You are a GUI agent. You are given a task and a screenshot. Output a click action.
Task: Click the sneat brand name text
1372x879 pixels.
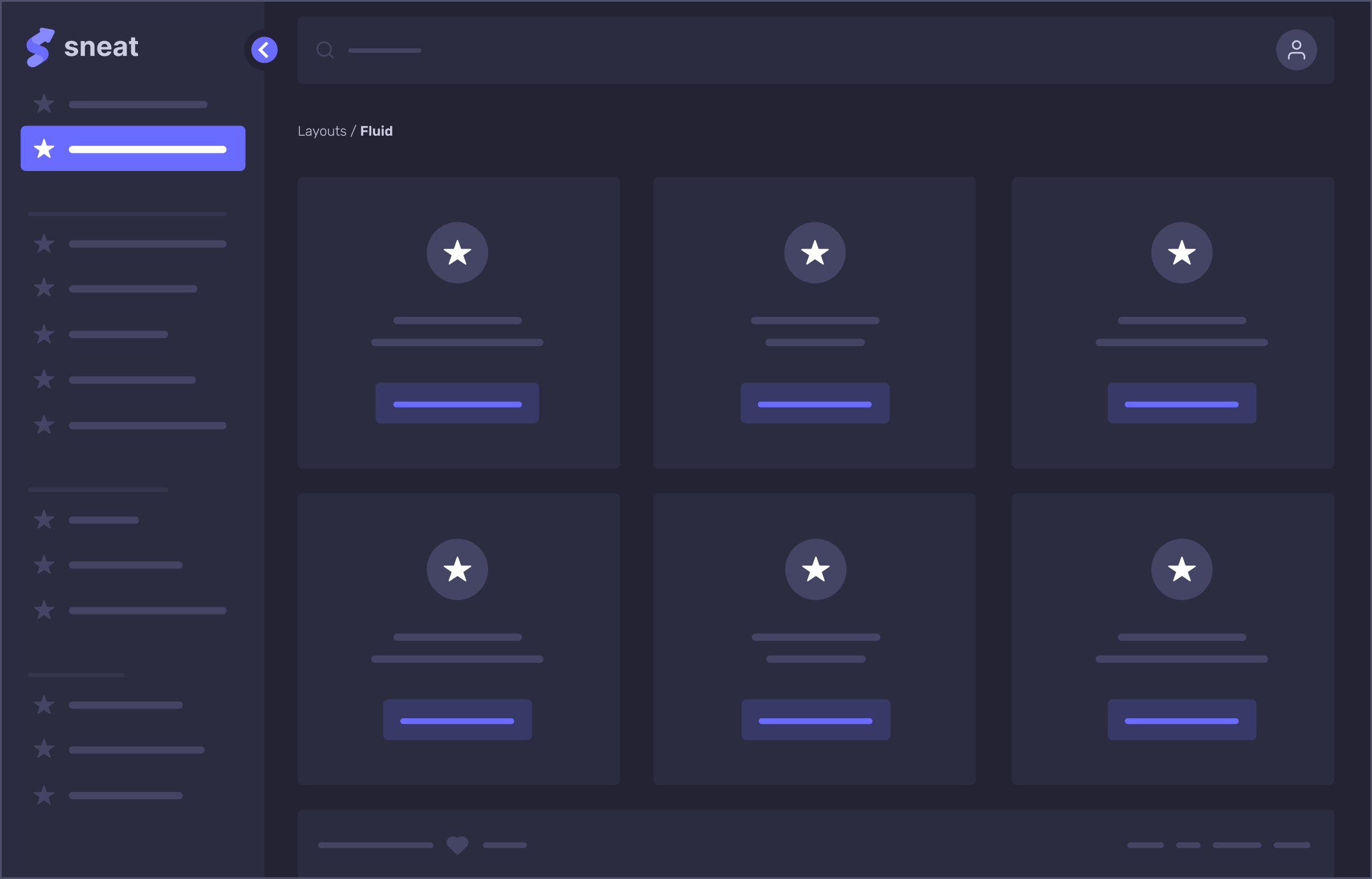click(x=101, y=47)
